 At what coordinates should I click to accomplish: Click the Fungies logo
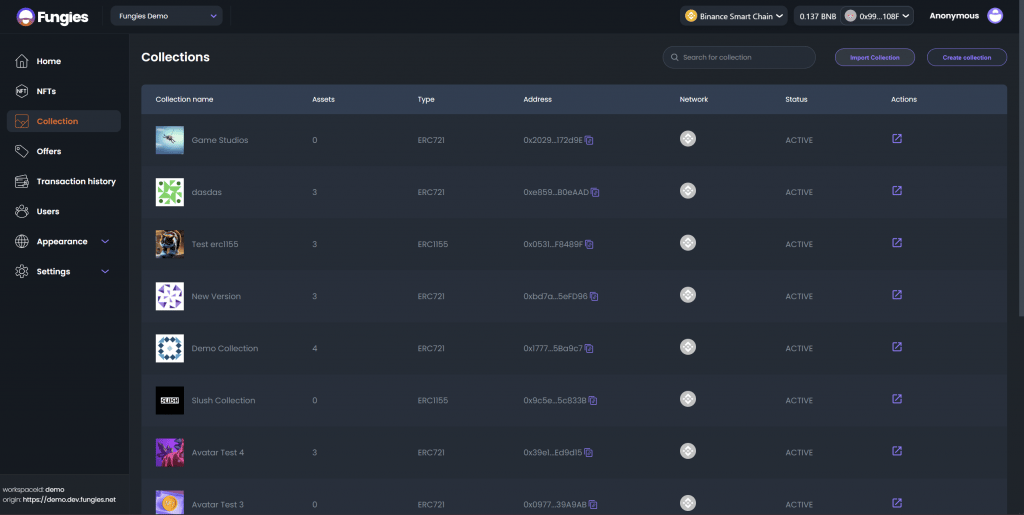click(x=52, y=17)
